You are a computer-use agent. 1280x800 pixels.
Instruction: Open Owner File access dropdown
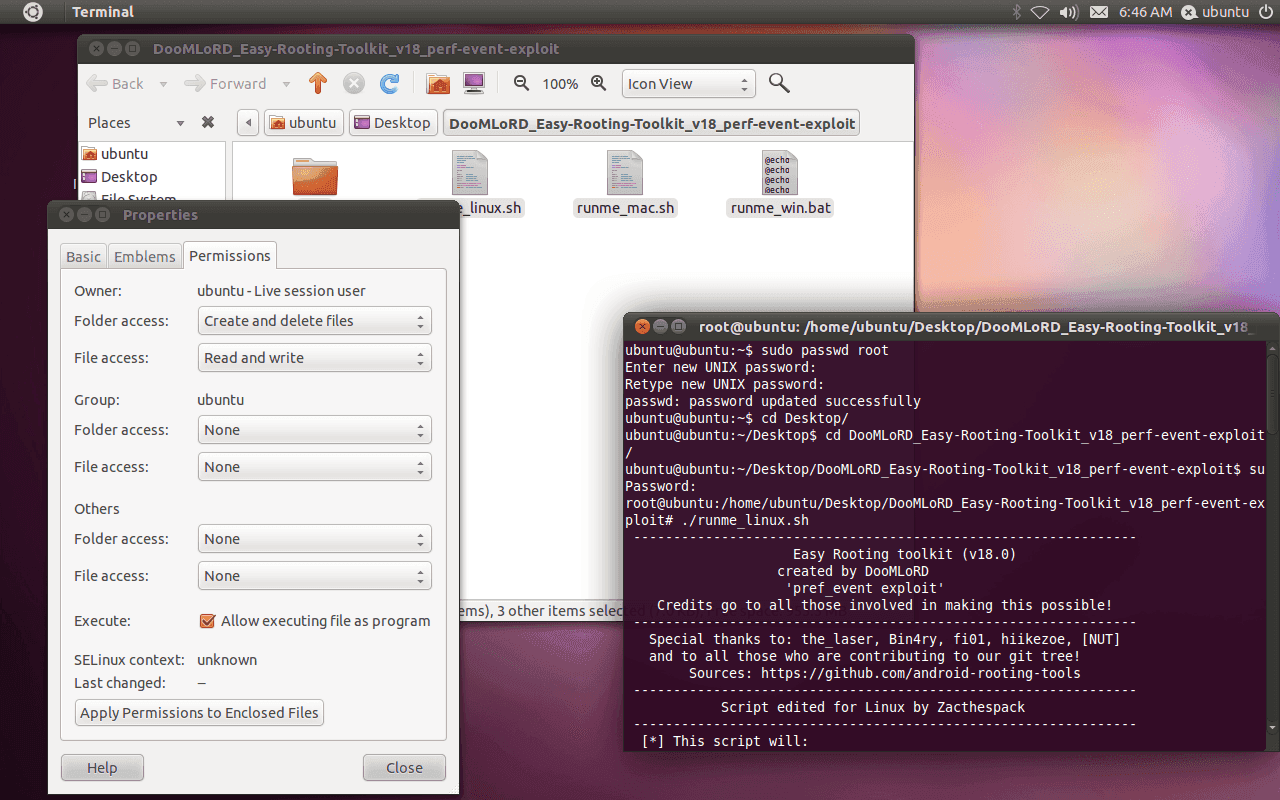(x=315, y=358)
